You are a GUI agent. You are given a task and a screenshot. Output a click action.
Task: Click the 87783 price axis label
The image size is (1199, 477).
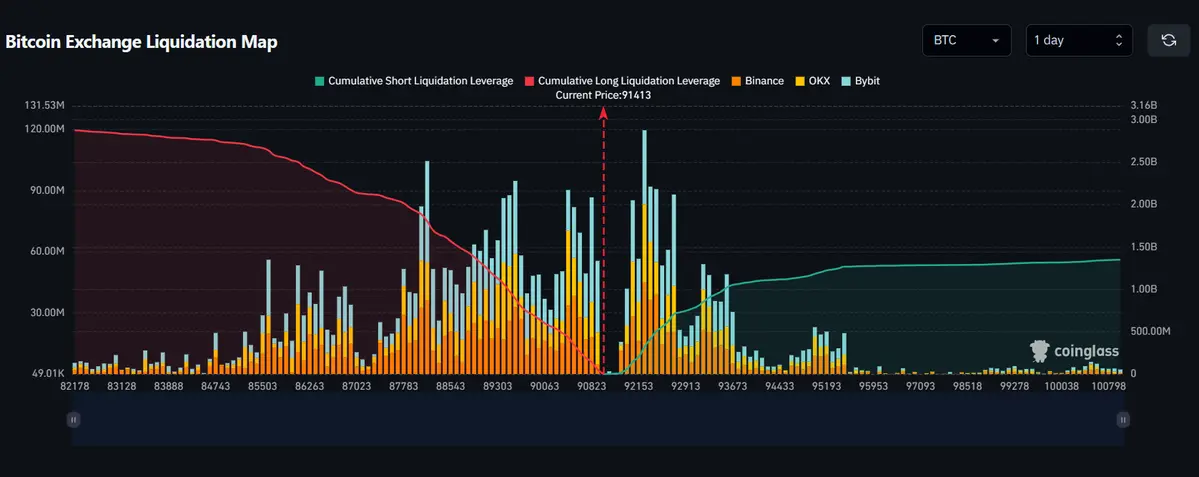pos(404,387)
